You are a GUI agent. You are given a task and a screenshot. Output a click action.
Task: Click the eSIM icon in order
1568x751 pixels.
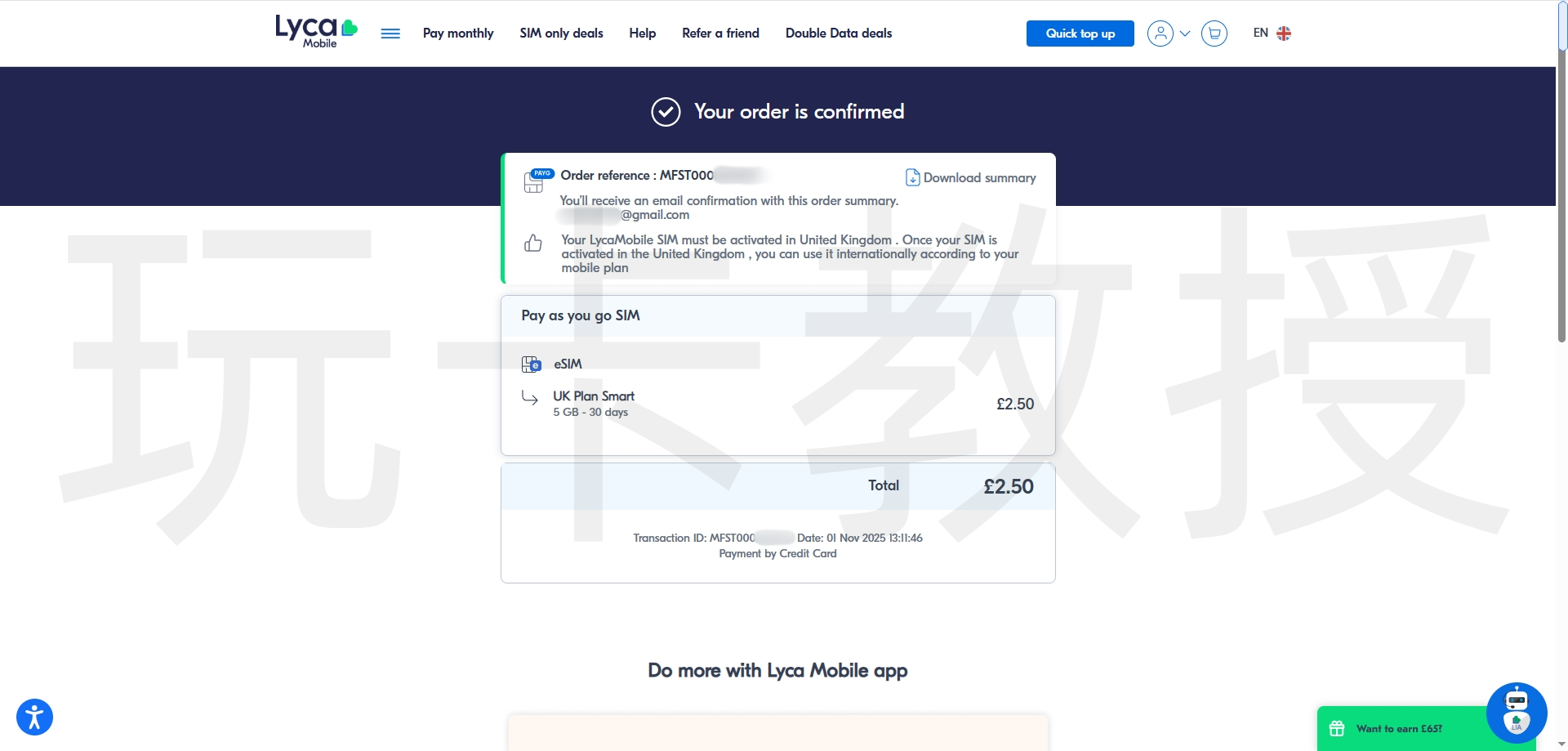531,364
